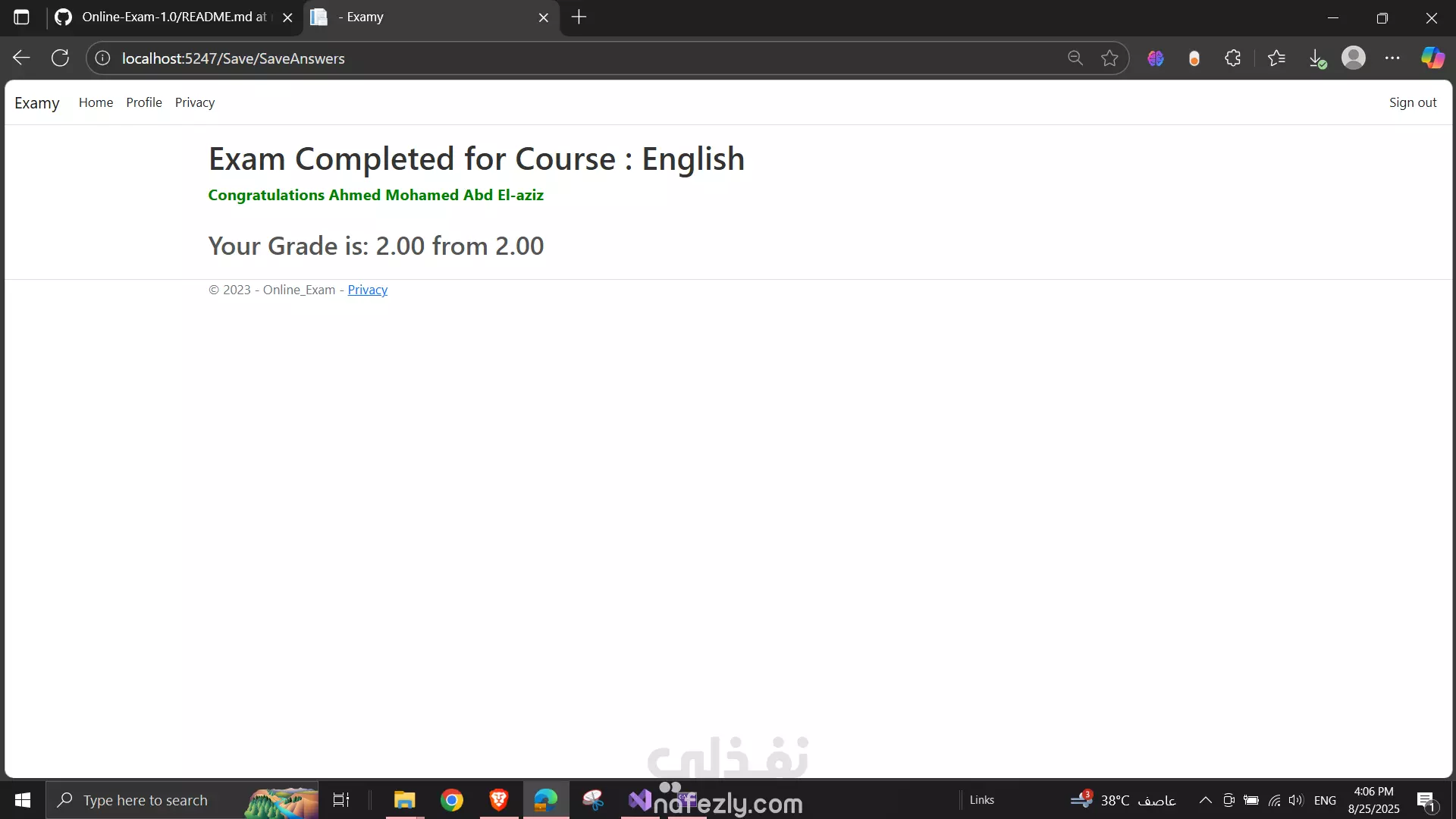Image resolution: width=1456 pixels, height=819 pixels.
Task: Reload the current page
Action: [x=60, y=58]
